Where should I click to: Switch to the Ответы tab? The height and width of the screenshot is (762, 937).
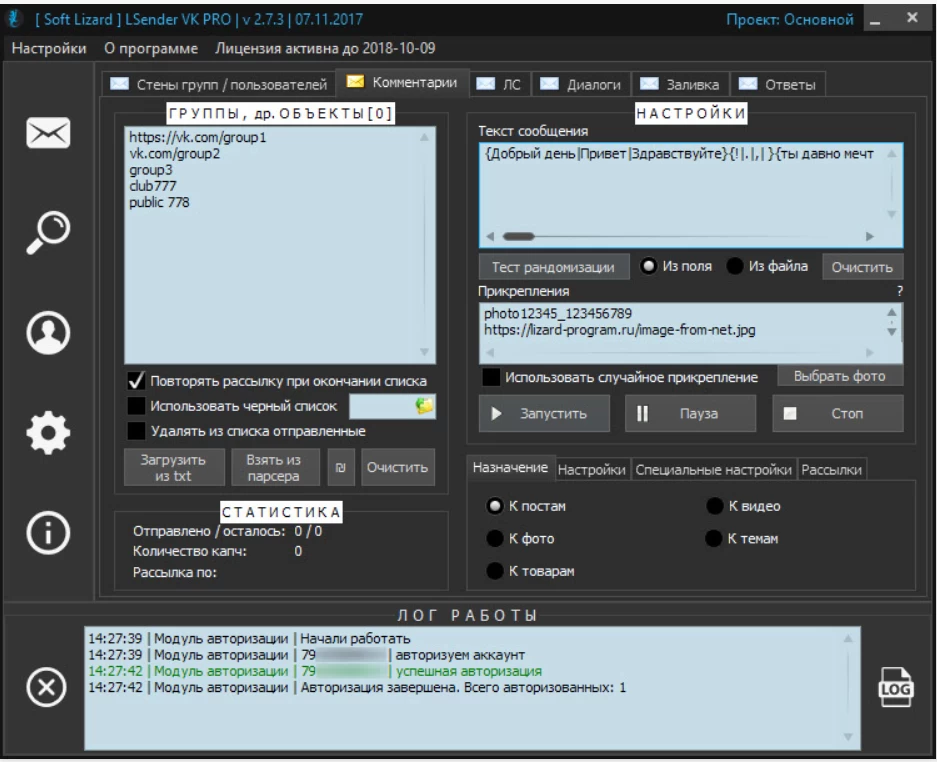(x=777, y=84)
